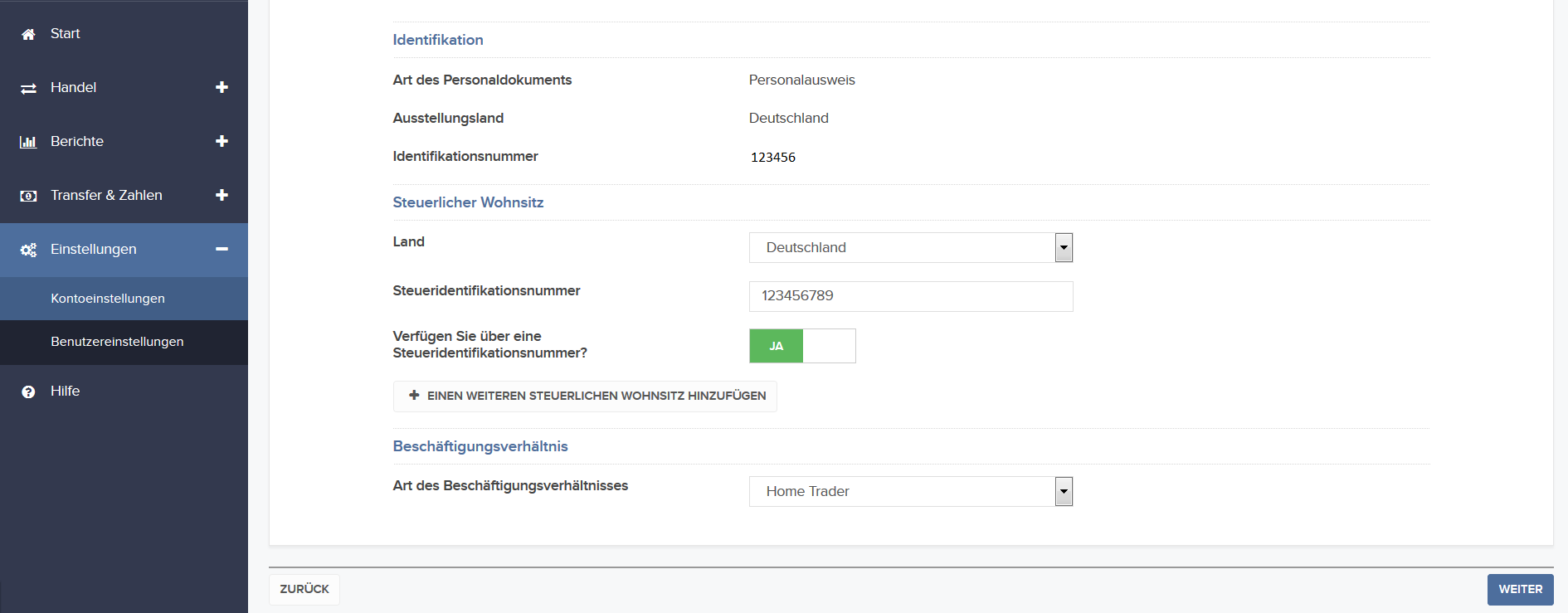Click the Transfer & Zahlen money icon

28,196
